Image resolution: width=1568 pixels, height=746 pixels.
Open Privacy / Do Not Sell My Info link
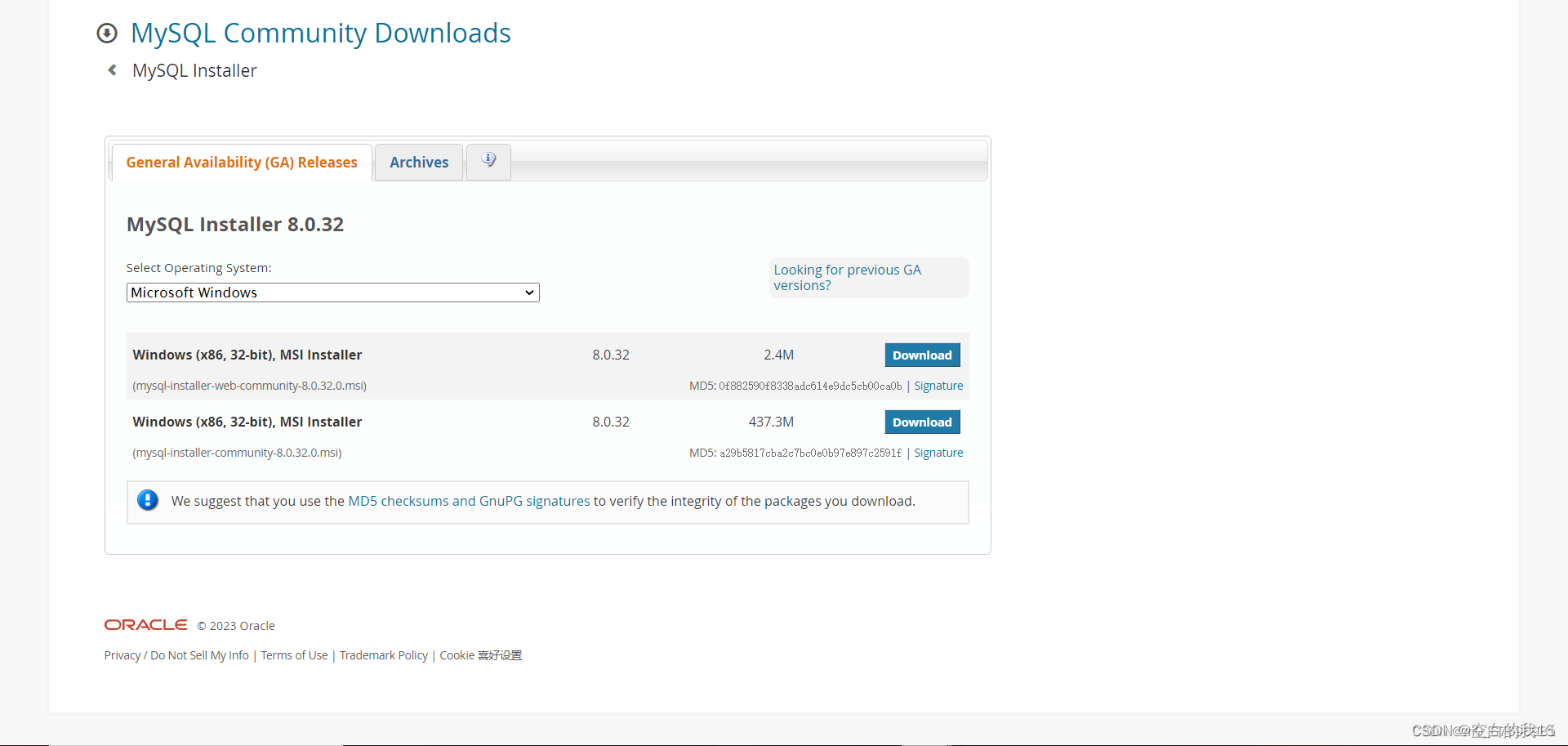(x=176, y=655)
